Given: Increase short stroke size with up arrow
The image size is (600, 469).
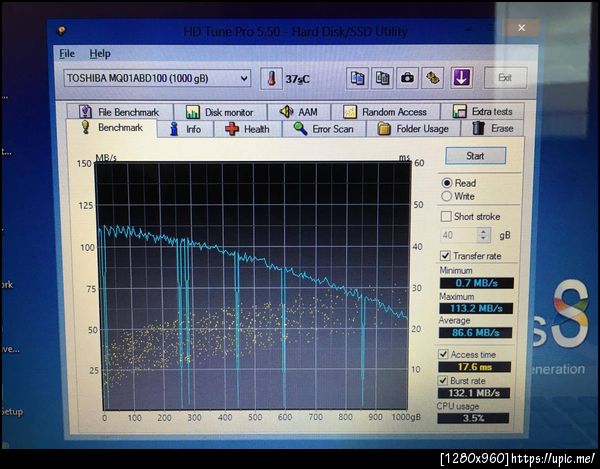Looking at the screenshot, I should click(x=484, y=231).
